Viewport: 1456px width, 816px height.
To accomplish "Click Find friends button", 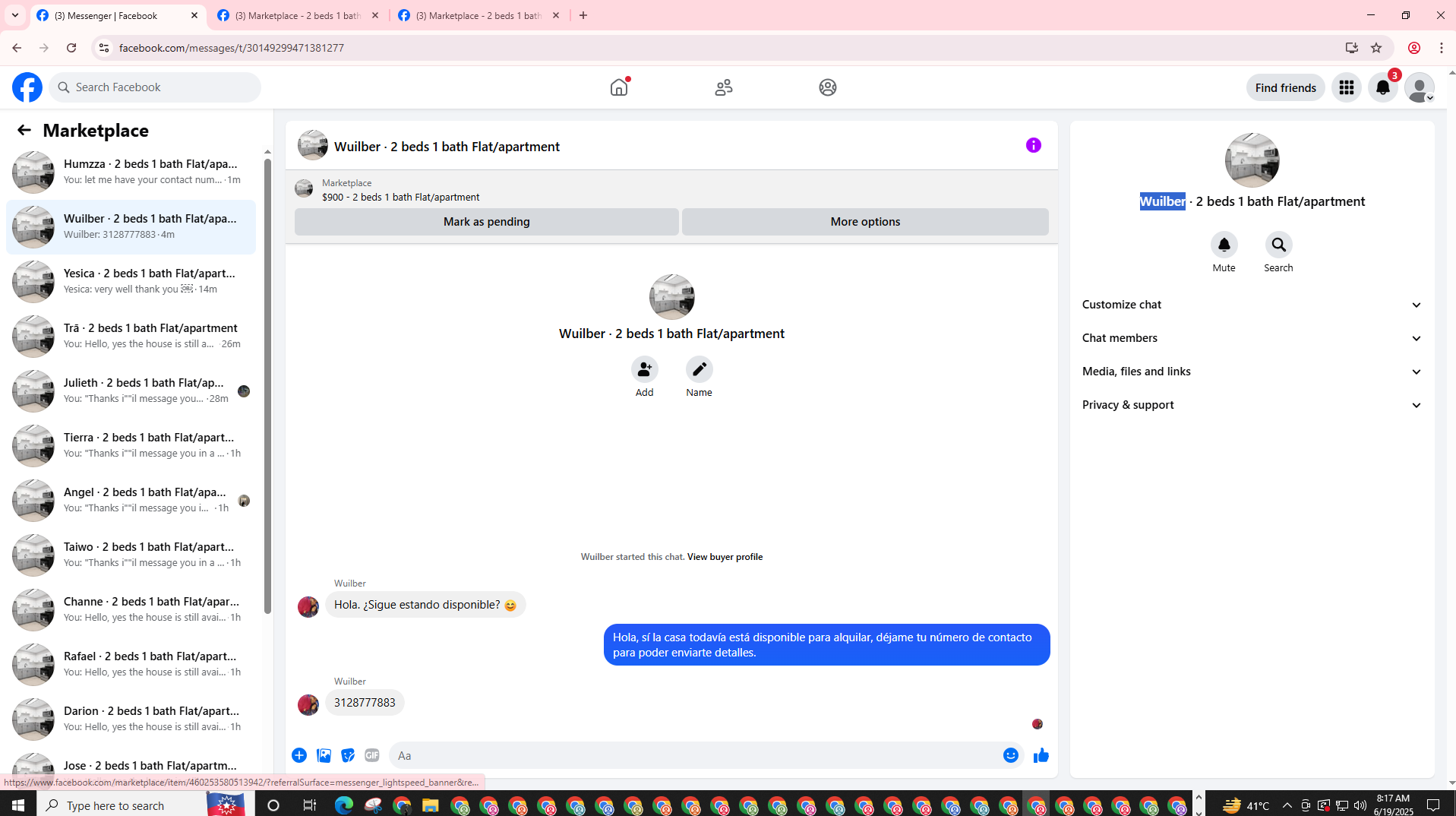I will click(1286, 87).
